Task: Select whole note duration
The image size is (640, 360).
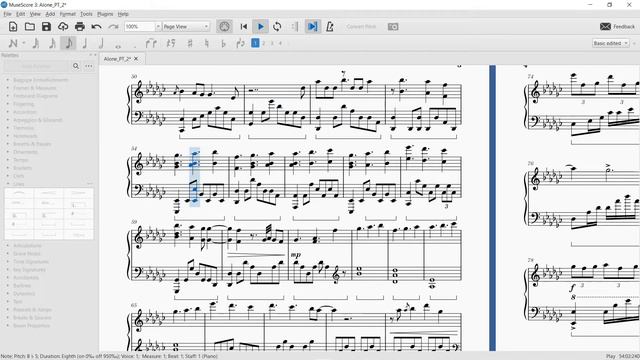Action: (118, 45)
